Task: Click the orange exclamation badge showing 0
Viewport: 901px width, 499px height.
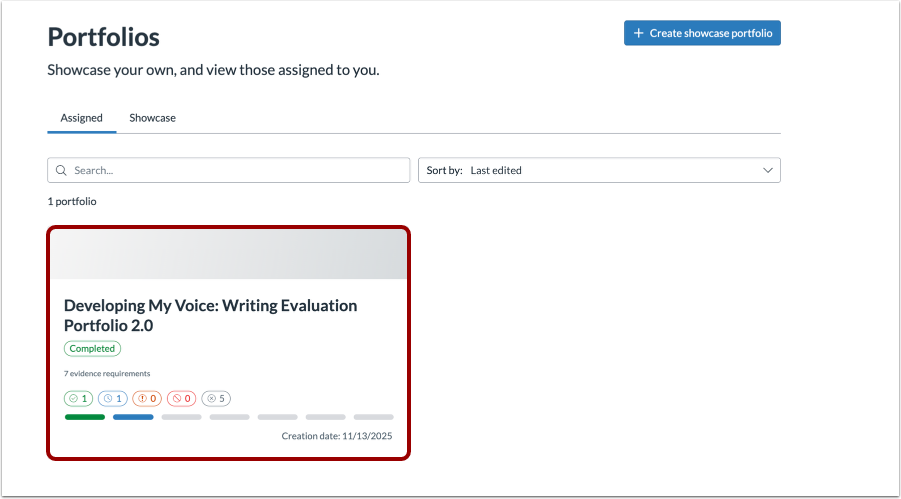Action: point(147,398)
